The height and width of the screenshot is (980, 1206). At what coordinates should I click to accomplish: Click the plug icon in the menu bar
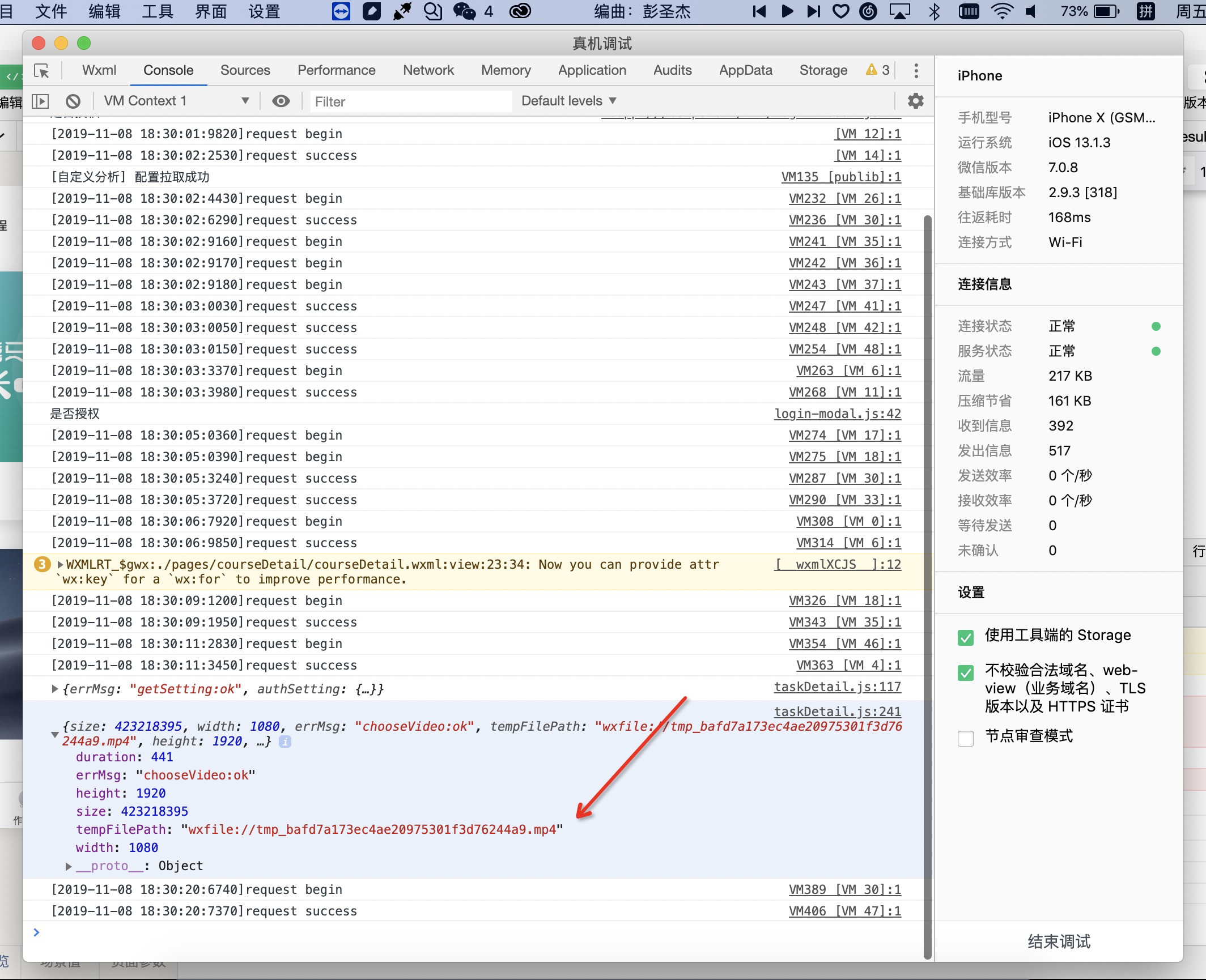402,11
